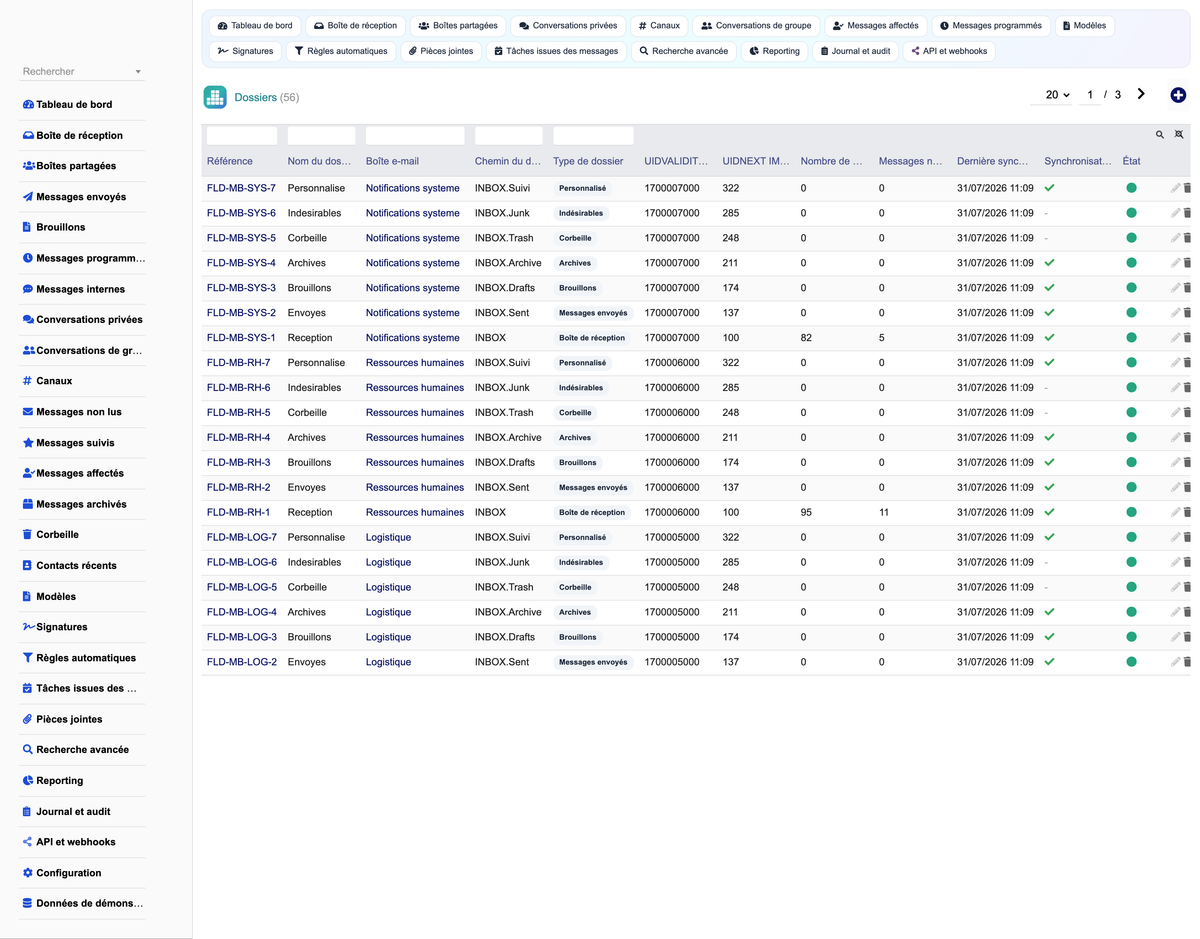Edit row FLD-MB-RH-7 with pencil icon

coord(1176,363)
